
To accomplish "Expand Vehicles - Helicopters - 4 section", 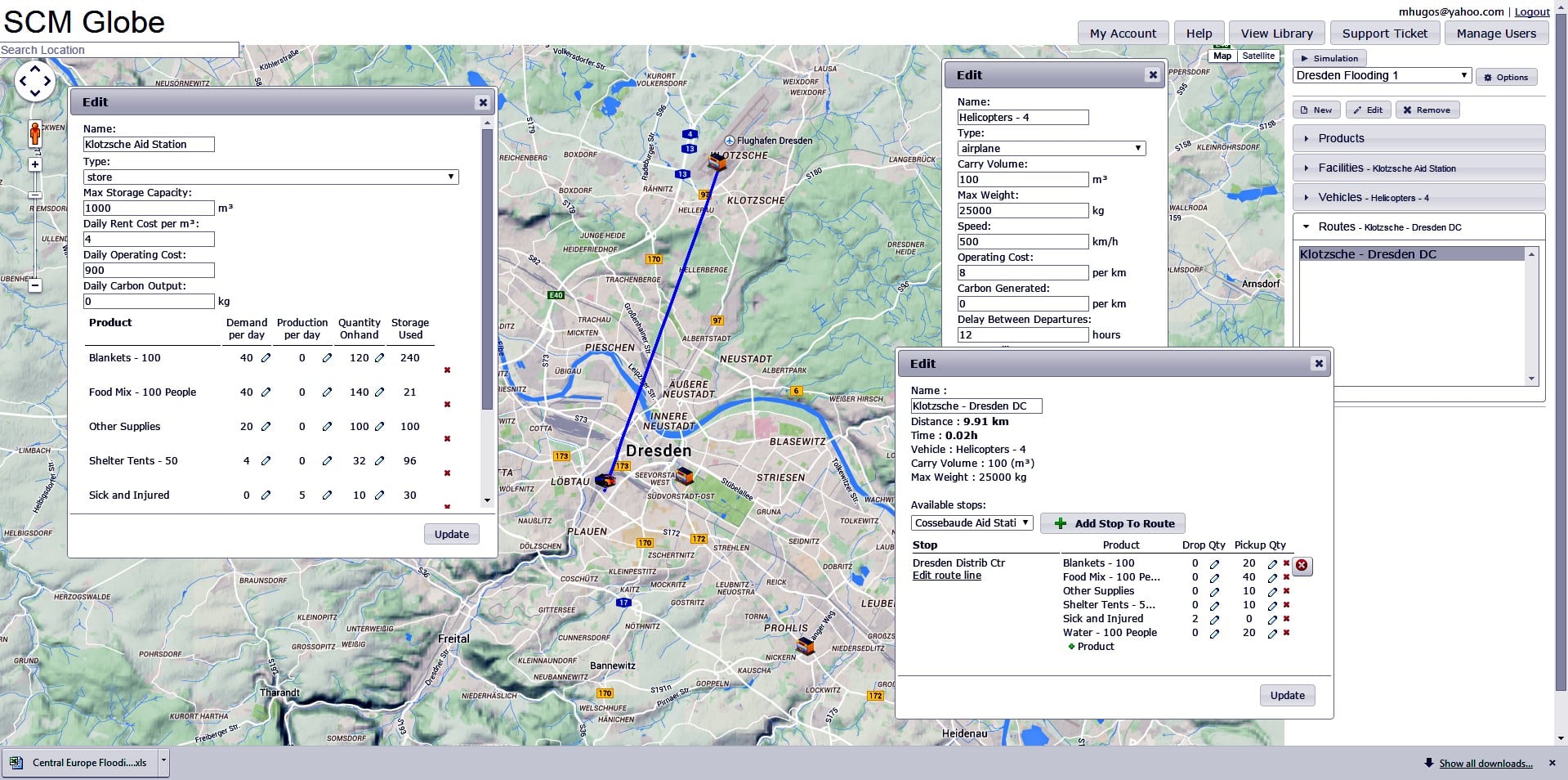I will click(x=1418, y=198).
